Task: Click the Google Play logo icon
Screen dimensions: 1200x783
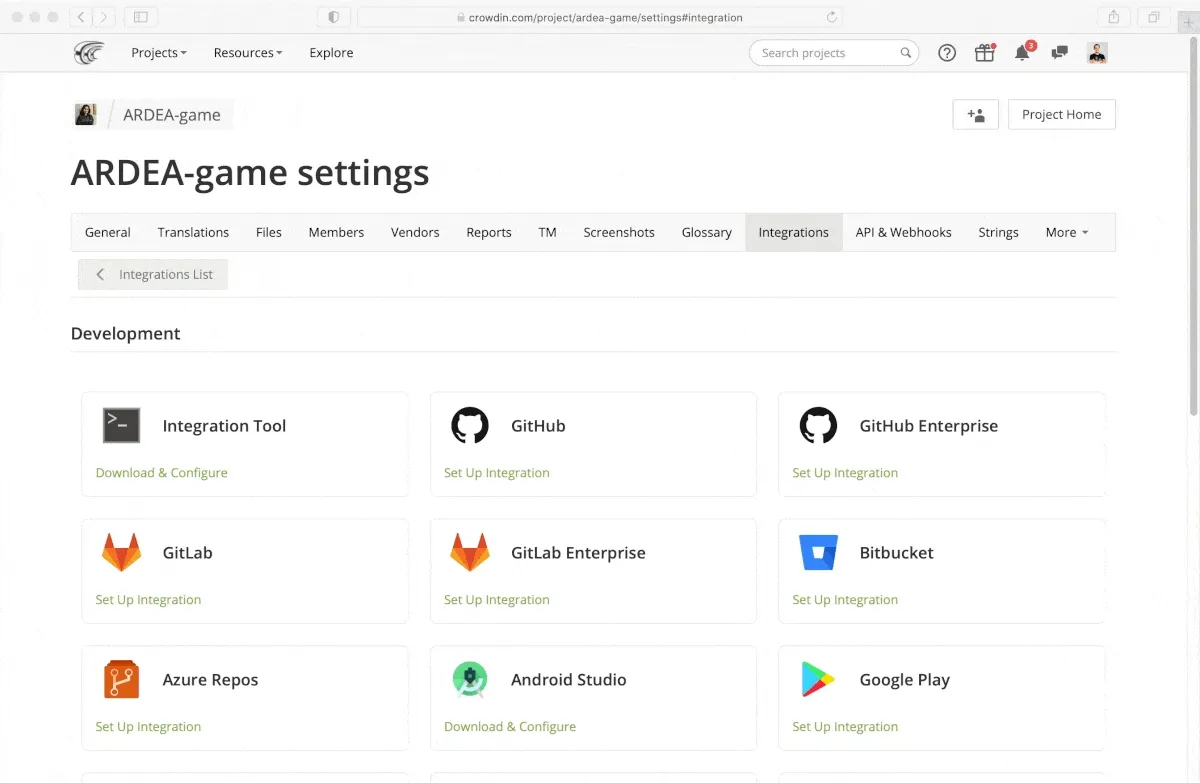Action: coord(818,680)
